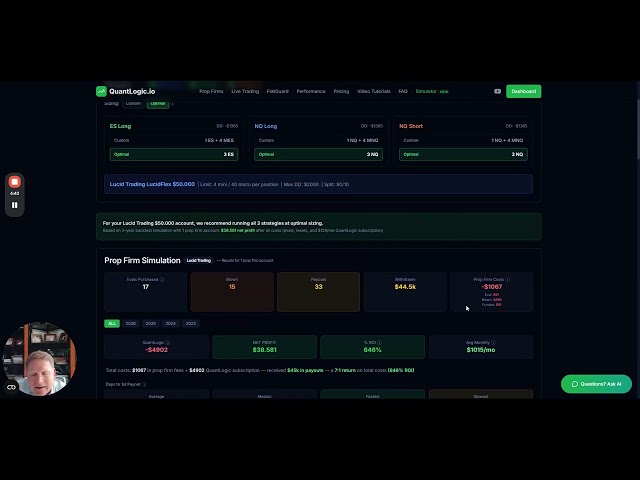Click the QuantLogic.io green logo icon
Screen dimensions: 640x480
tap(101, 91)
